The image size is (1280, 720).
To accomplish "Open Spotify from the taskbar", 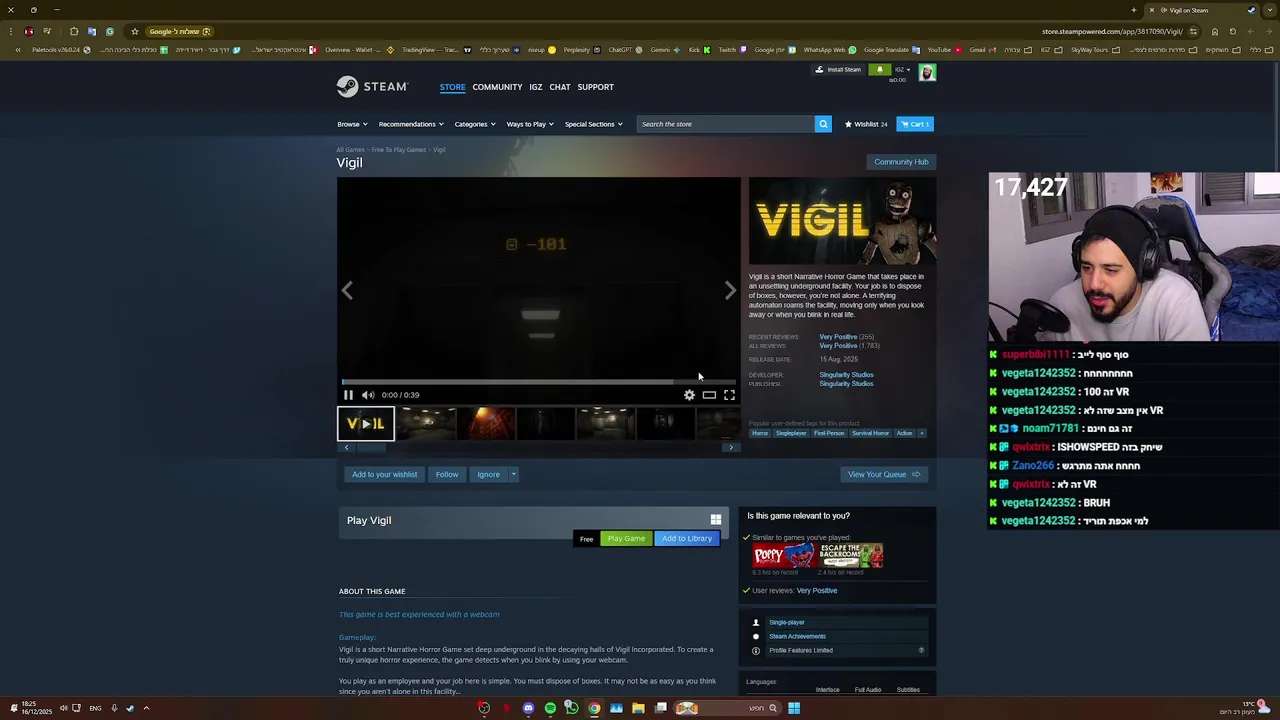I will click(550, 708).
